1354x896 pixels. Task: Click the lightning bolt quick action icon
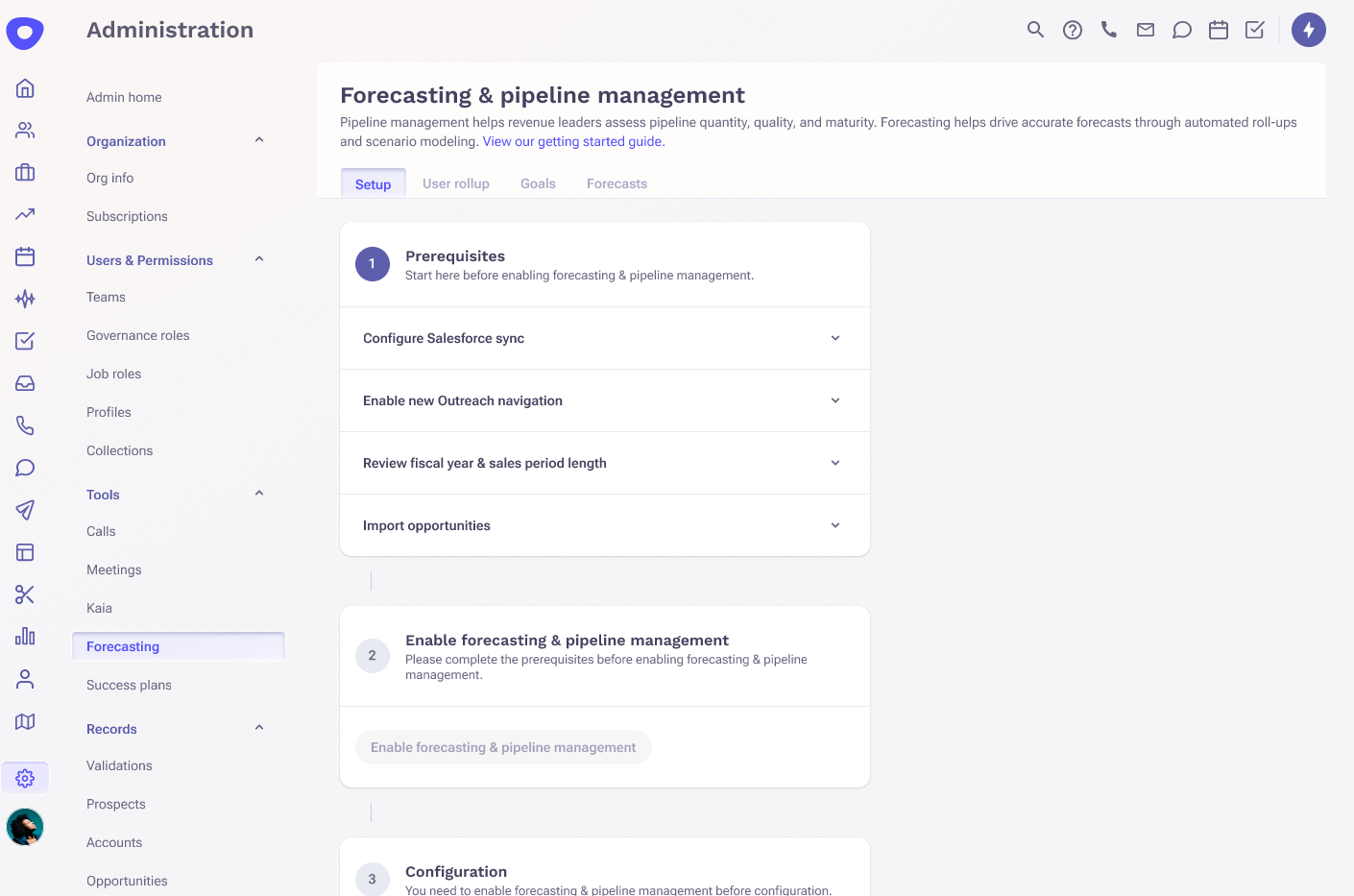(1309, 30)
